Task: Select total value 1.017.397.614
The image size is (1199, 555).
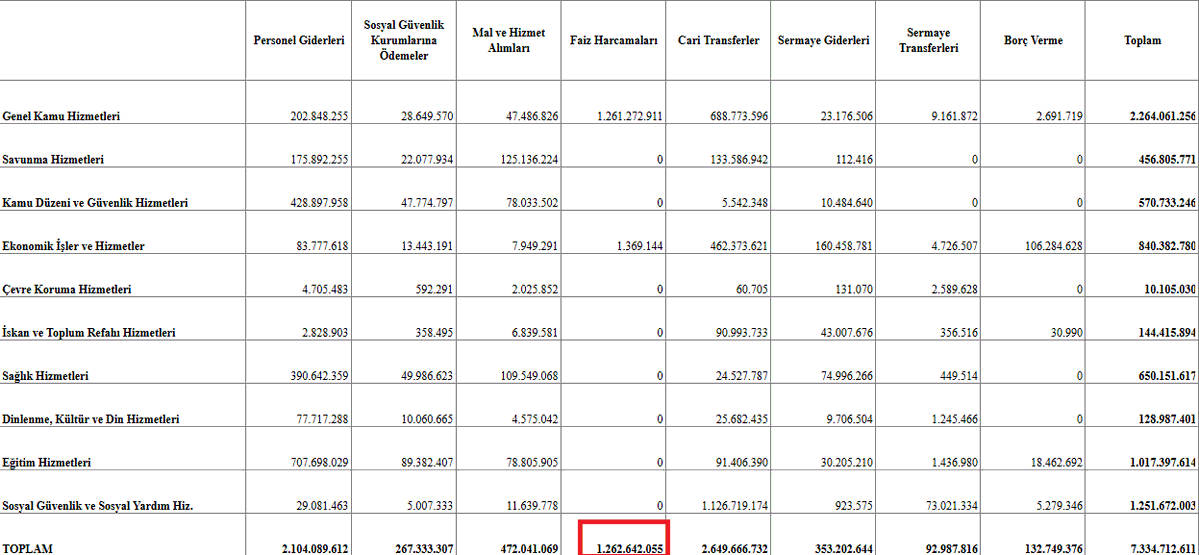Action: tap(1162, 462)
